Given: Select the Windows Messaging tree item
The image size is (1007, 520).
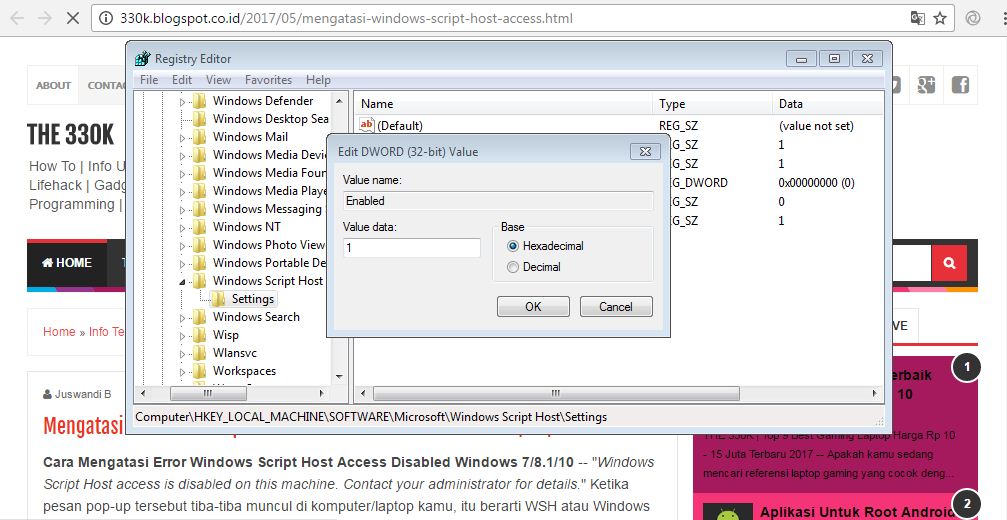Looking at the screenshot, I should click(x=268, y=209).
